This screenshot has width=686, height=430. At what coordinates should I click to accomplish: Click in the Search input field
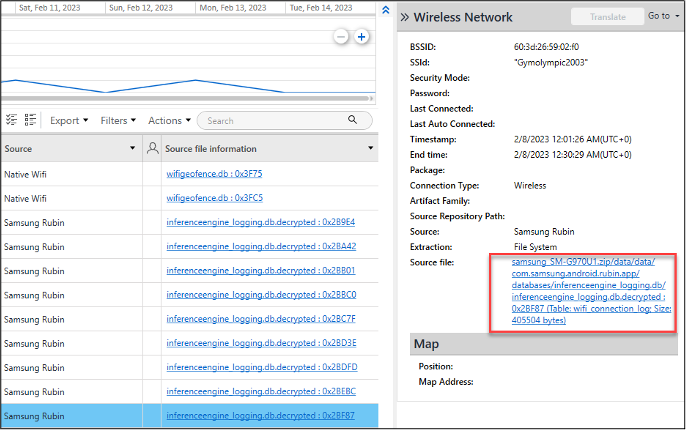pos(270,121)
